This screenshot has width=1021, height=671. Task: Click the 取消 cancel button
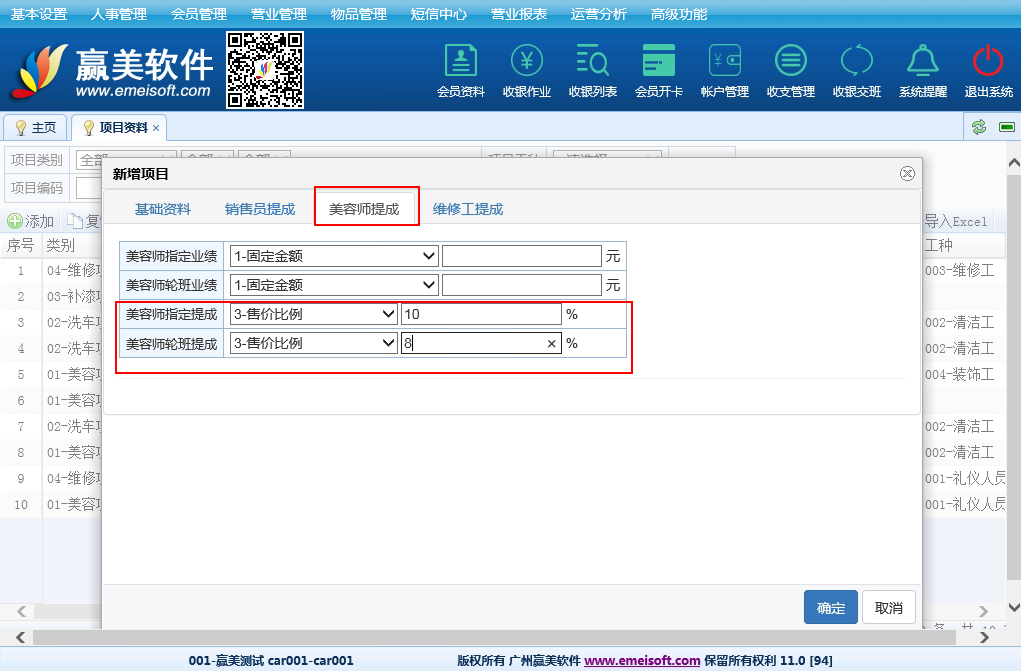[x=888, y=608]
